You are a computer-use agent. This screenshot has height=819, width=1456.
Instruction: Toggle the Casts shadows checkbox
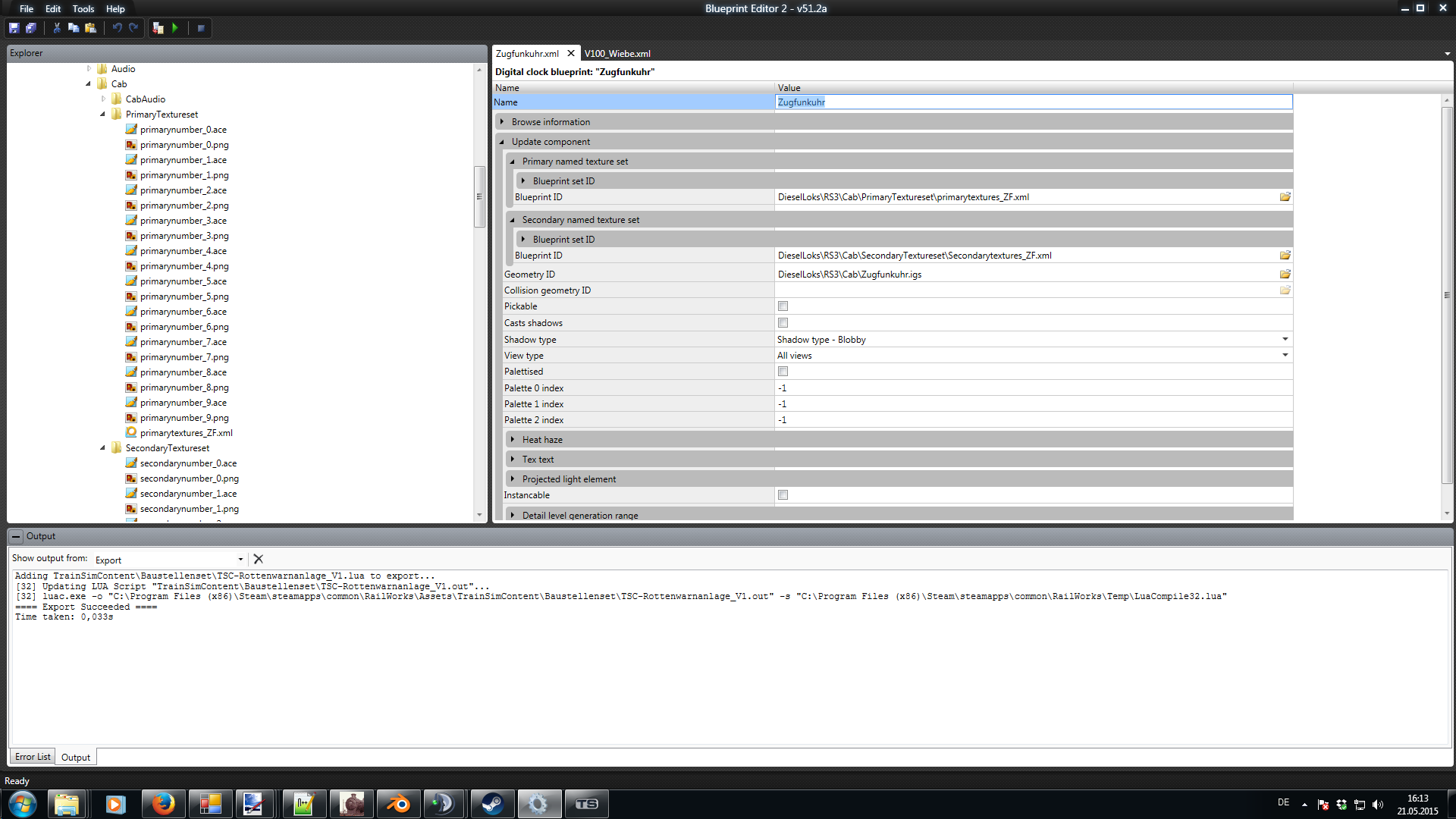[783, 323]
